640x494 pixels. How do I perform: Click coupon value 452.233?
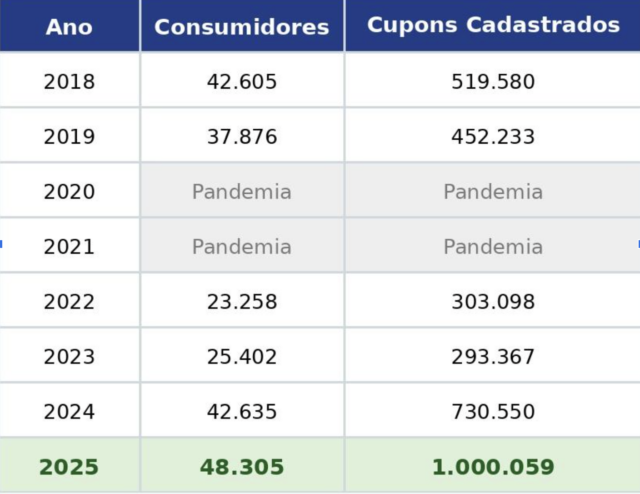click(493, 137)
